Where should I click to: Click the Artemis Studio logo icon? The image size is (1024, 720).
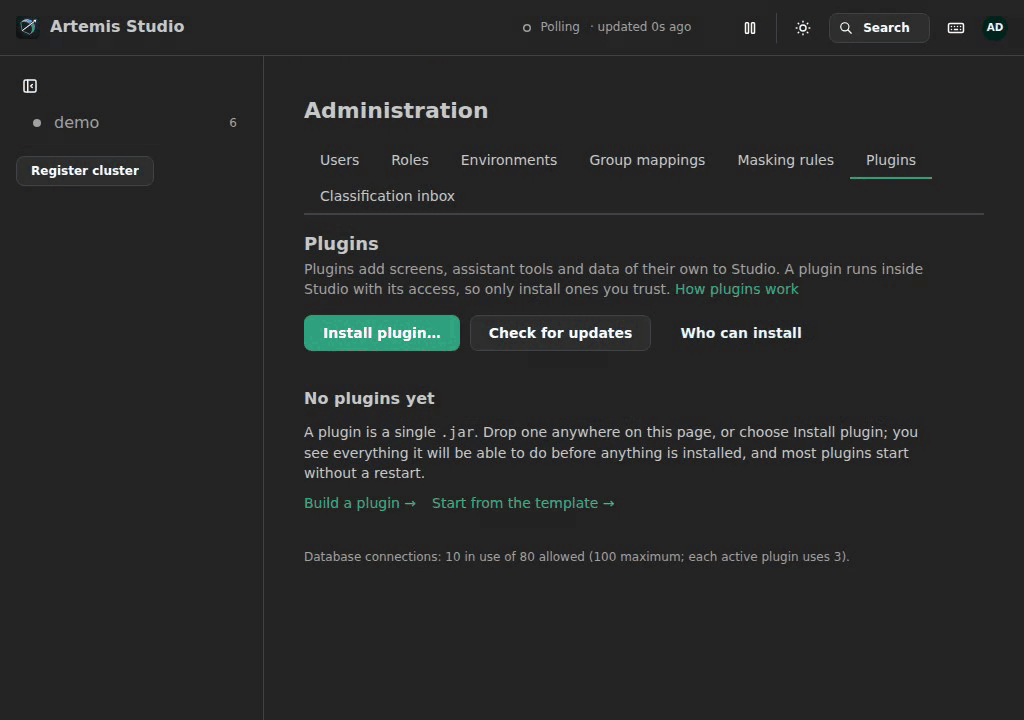pyautogui.click(x=28, y=27)
